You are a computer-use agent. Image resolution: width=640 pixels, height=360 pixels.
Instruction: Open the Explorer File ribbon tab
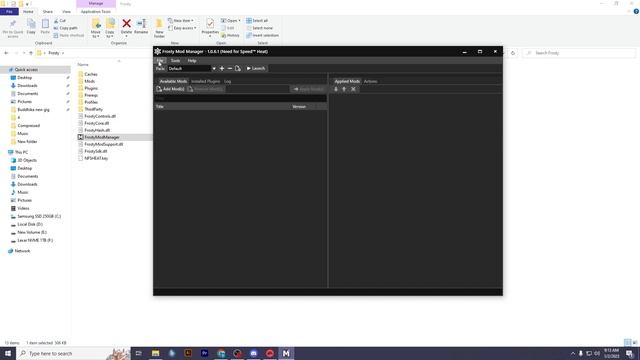tap(9, 12)
